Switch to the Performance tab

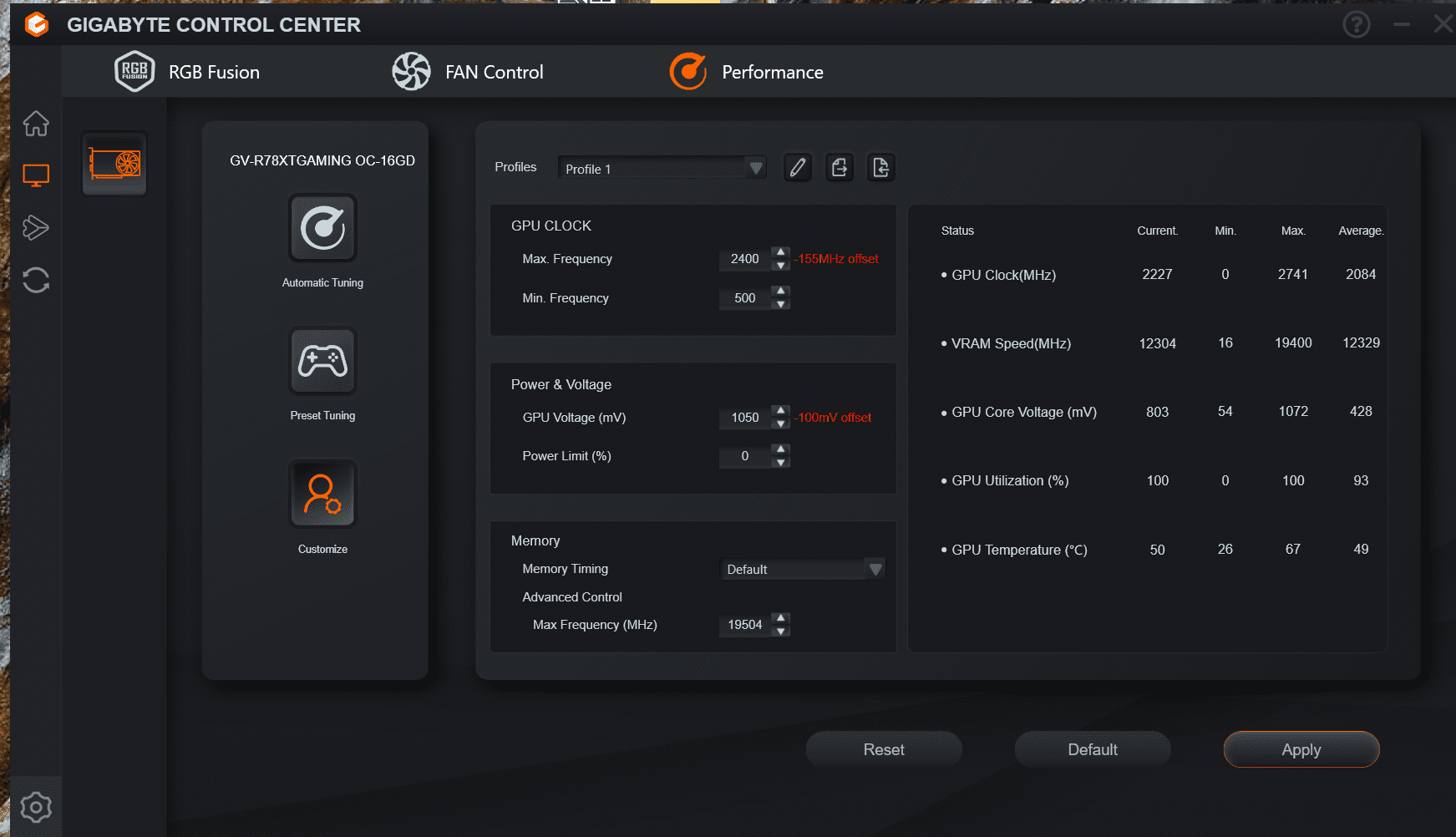(x=746, y=72)
